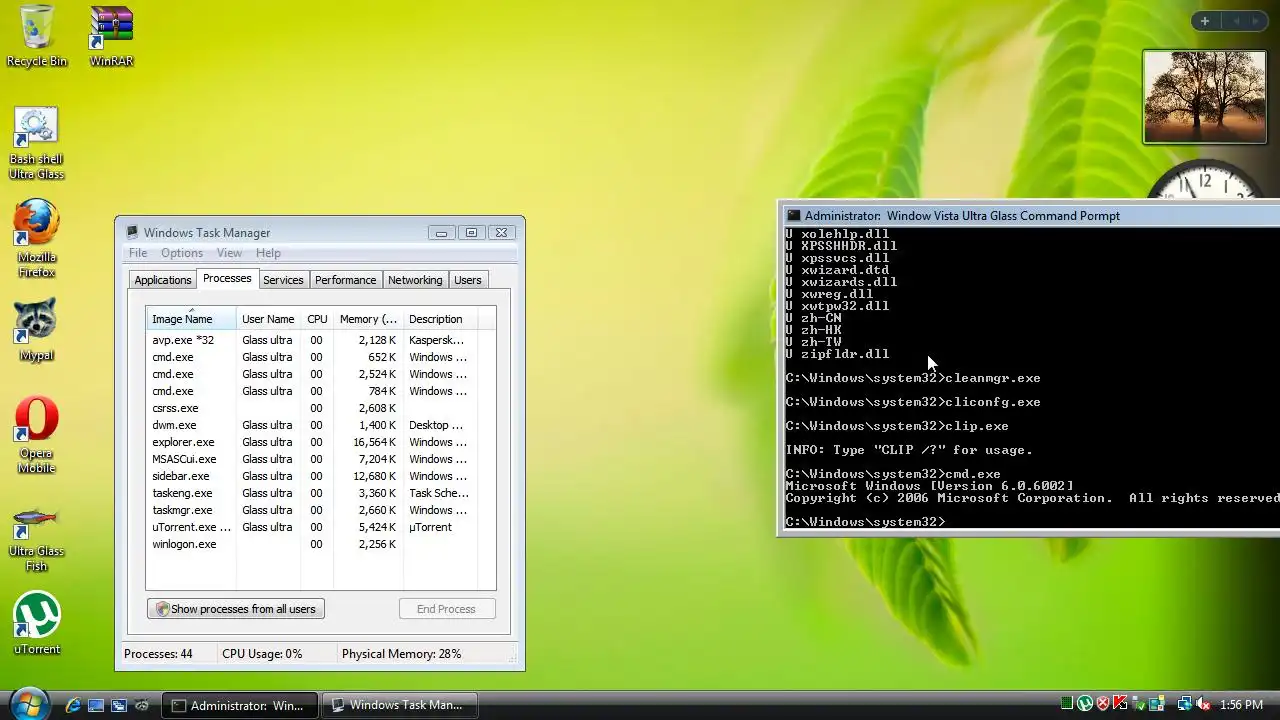This screenshot has width=1280, height=720.
Task: Switch to the Applications tab
Action: pos(163,280)
